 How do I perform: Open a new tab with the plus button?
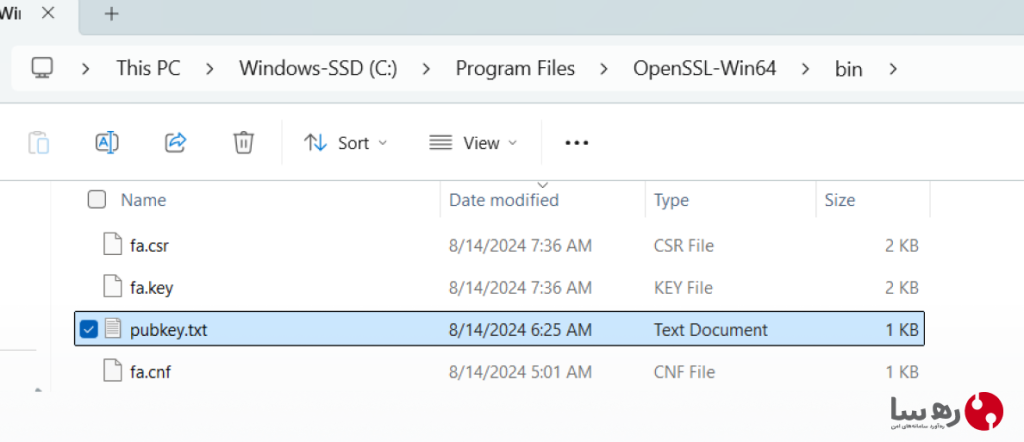[x=112, y=14]
